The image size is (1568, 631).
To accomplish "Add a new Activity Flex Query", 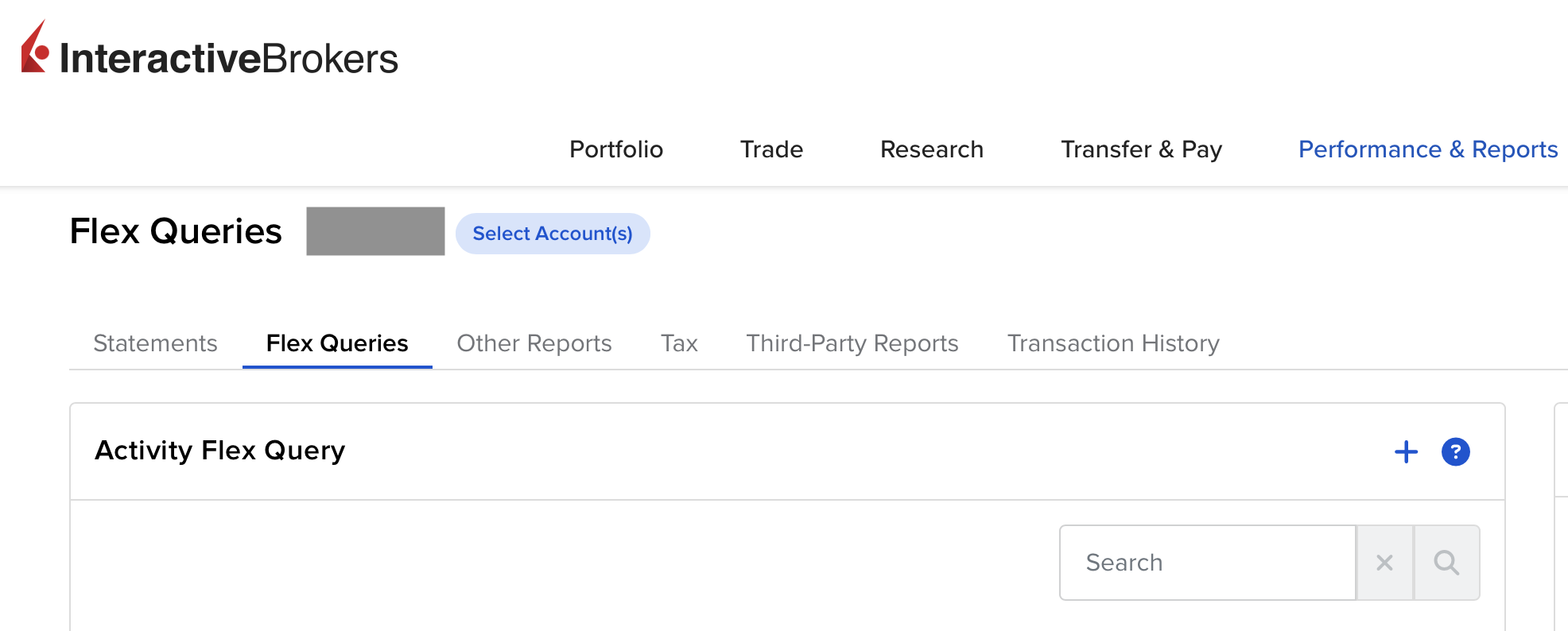I will click(1406, 452).
